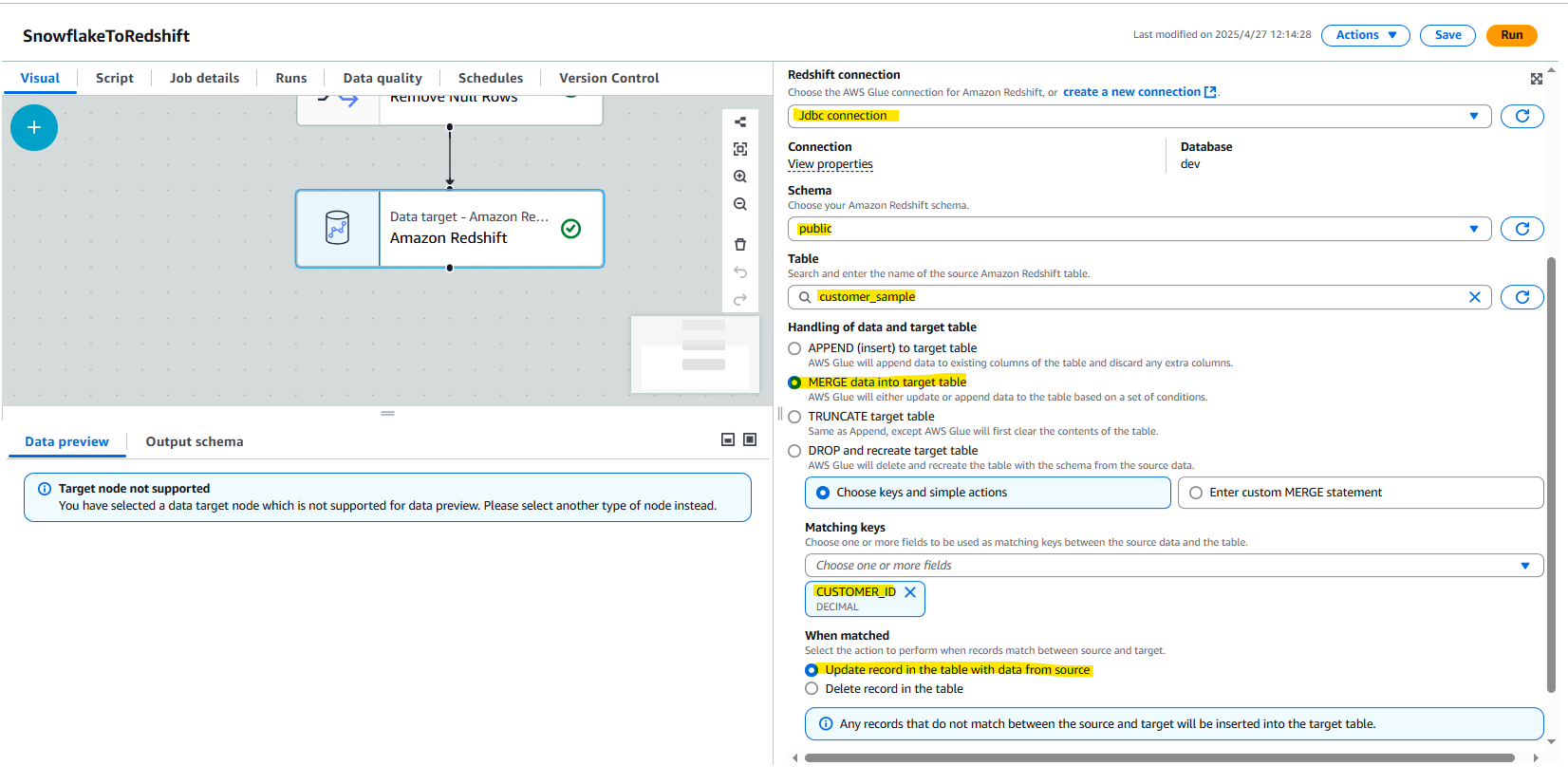1568x784 pixels.
Task: Split the preview pane to half height
Action: pos(728,439)
